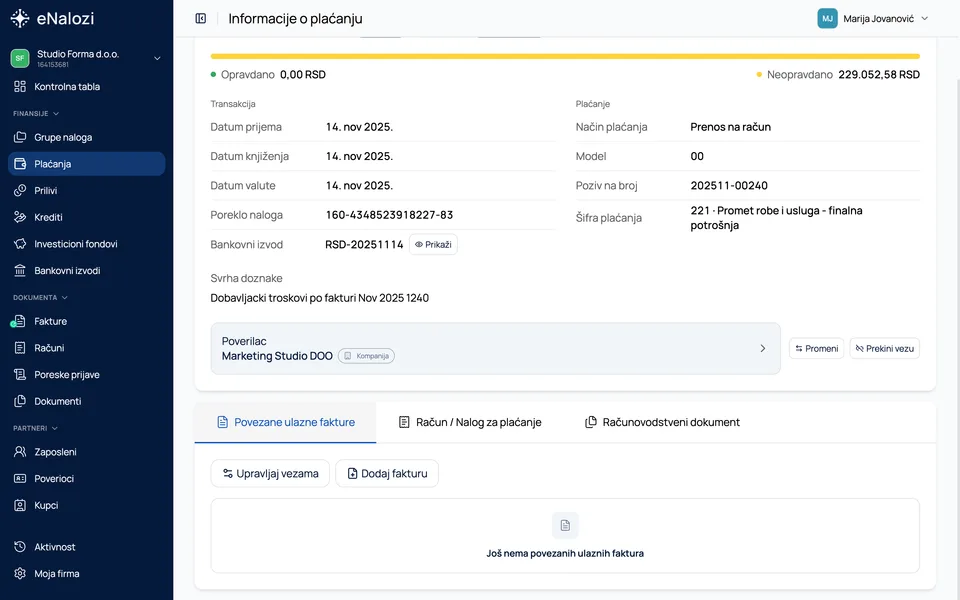The width and height of the screenshot is (960, 600).
Task: Open Kontrolna tabla from sidebar
Action: (86, 86)
